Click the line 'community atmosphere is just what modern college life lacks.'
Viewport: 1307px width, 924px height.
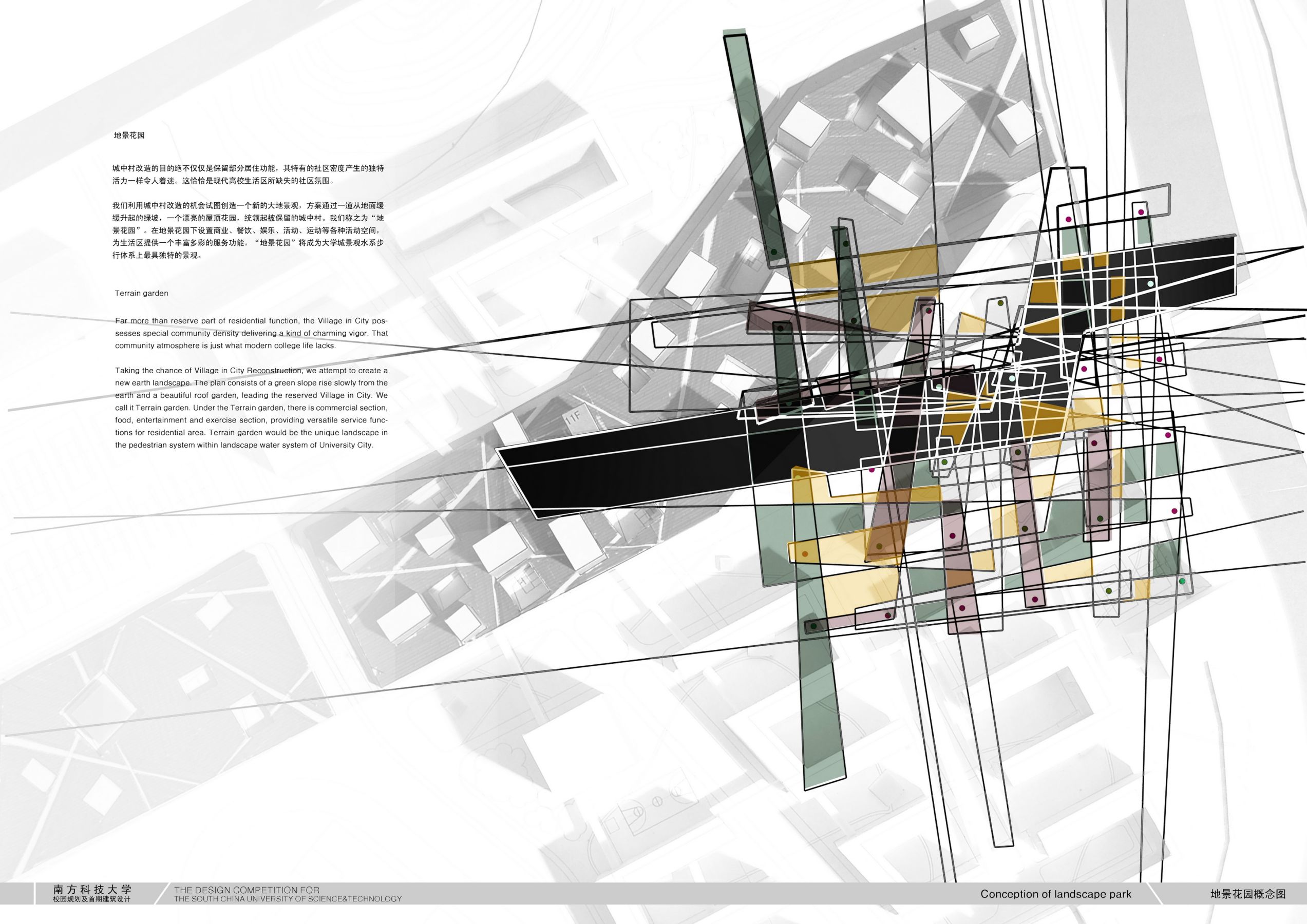[x=225, y=346]
